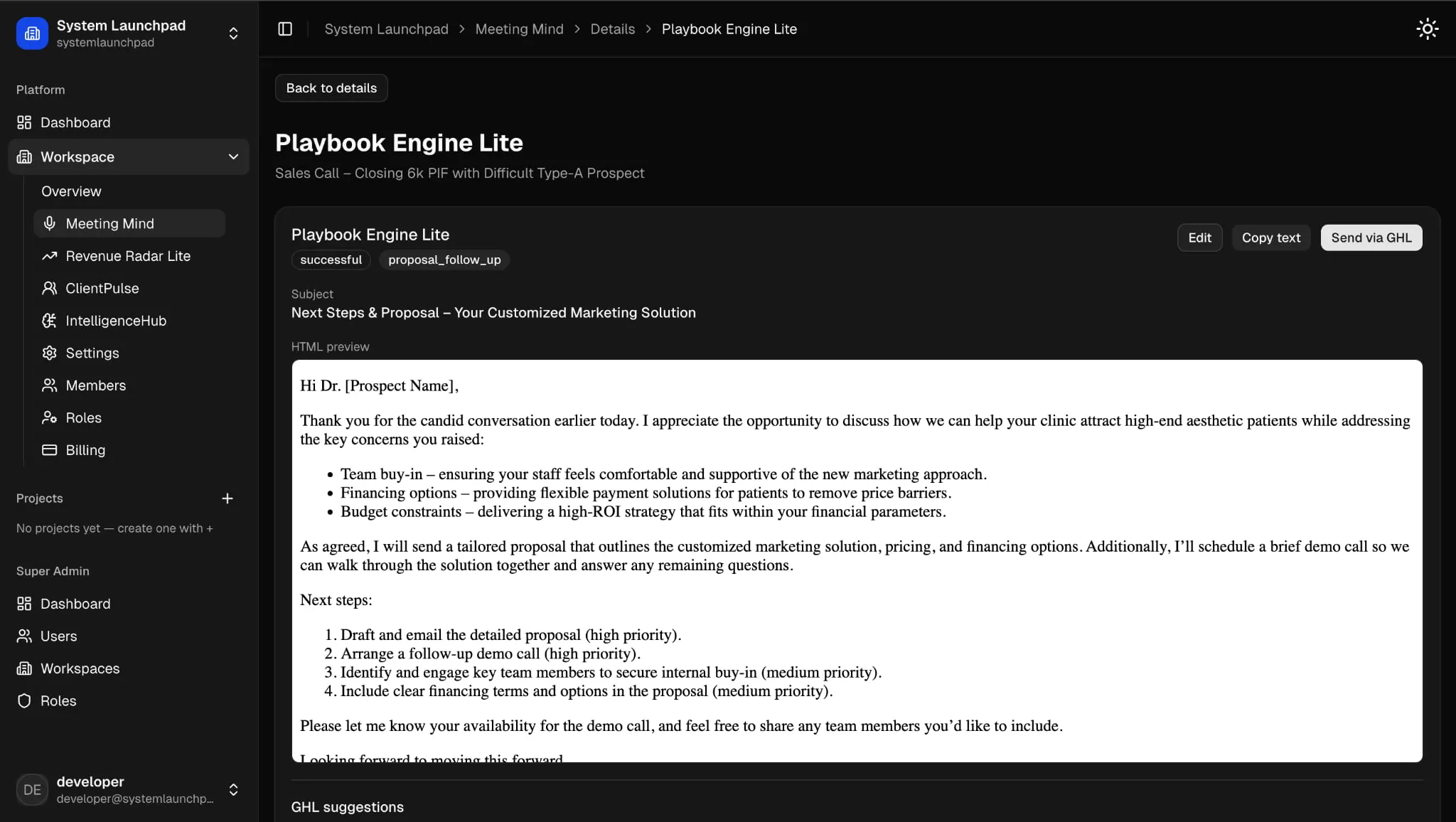
Task: Click the Back to details button
Action: pos(331,88)
